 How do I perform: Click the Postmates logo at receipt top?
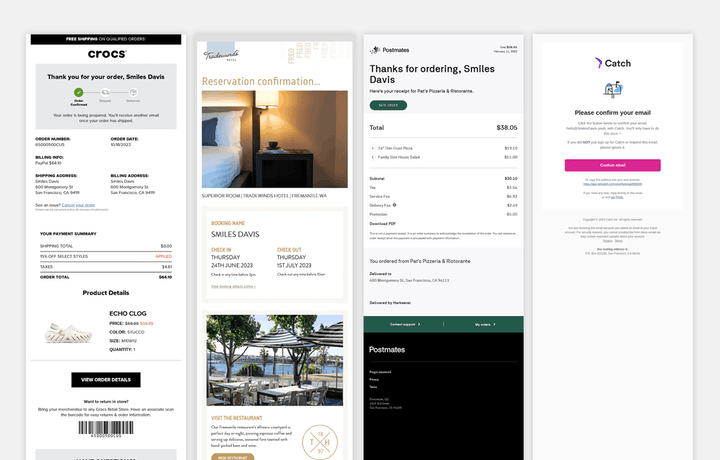point(390,50)
